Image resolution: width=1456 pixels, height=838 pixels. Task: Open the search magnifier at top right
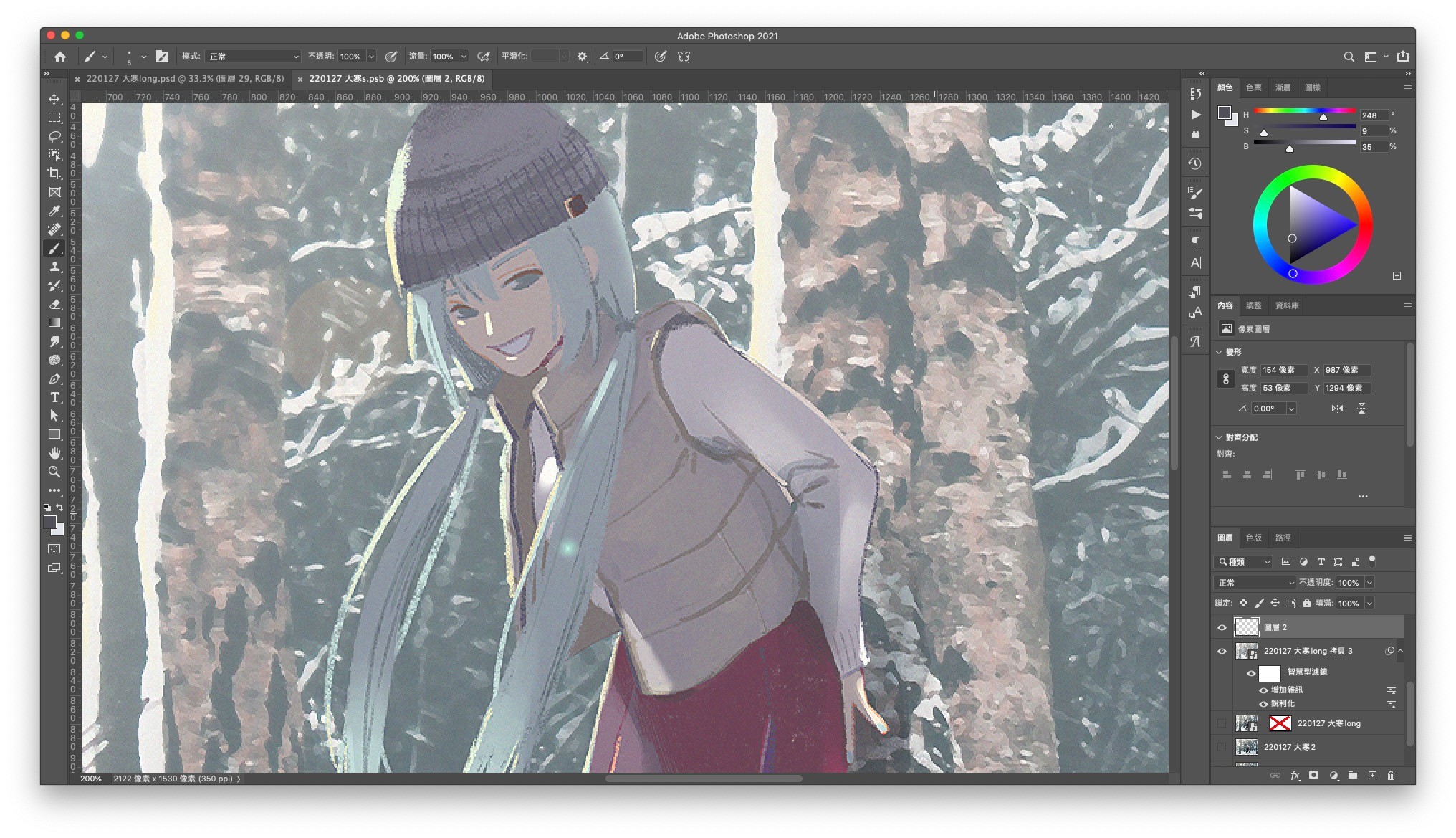tap(1349, 57)
